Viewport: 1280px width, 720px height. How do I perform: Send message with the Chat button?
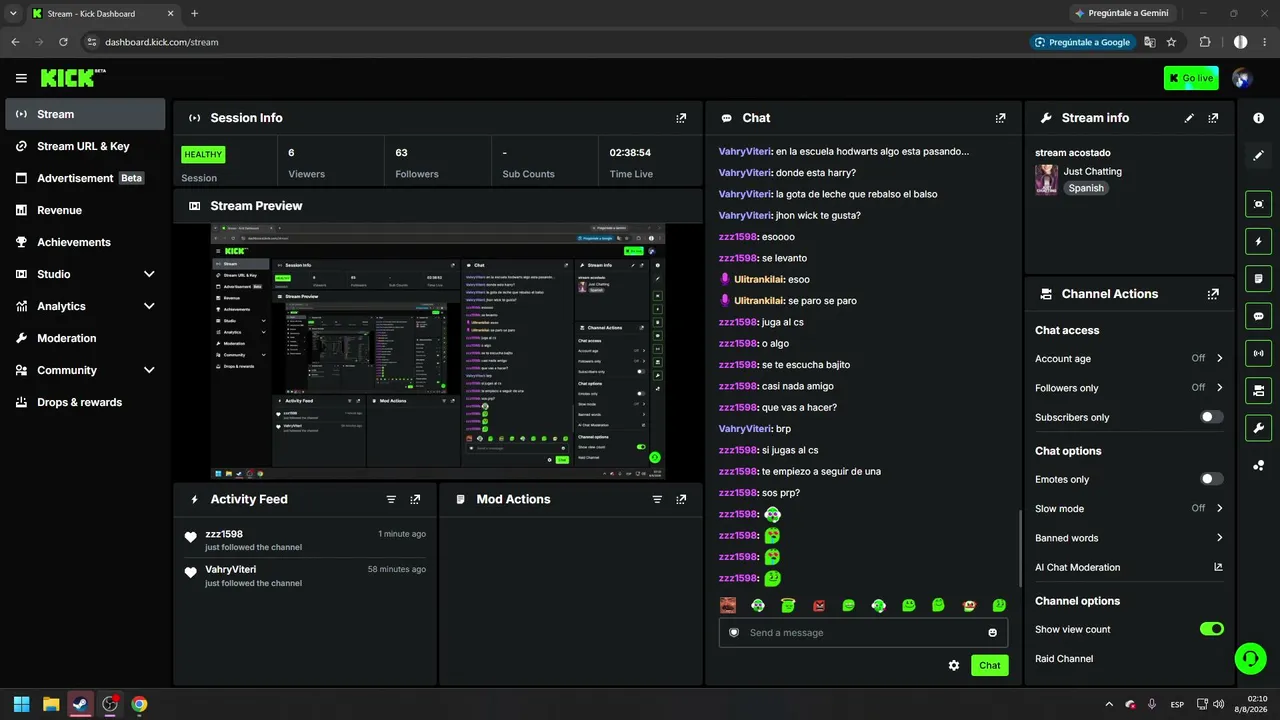[x=989, y=665]
